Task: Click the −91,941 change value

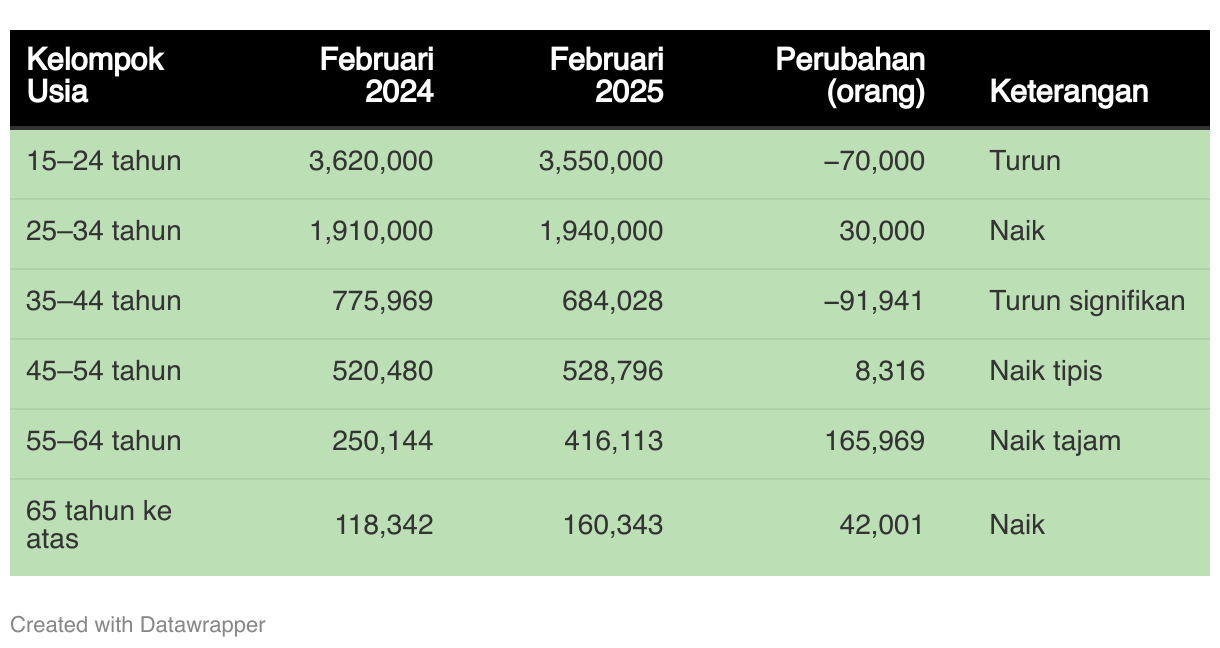Action: [874, 301]
